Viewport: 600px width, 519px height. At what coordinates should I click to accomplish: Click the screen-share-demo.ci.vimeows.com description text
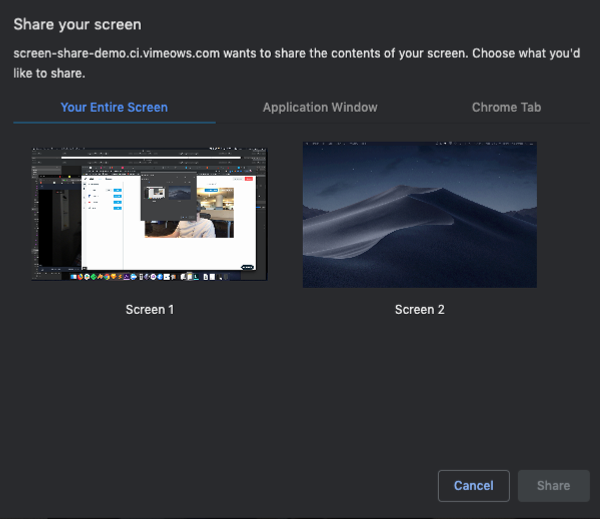click(x=297, y=63)
